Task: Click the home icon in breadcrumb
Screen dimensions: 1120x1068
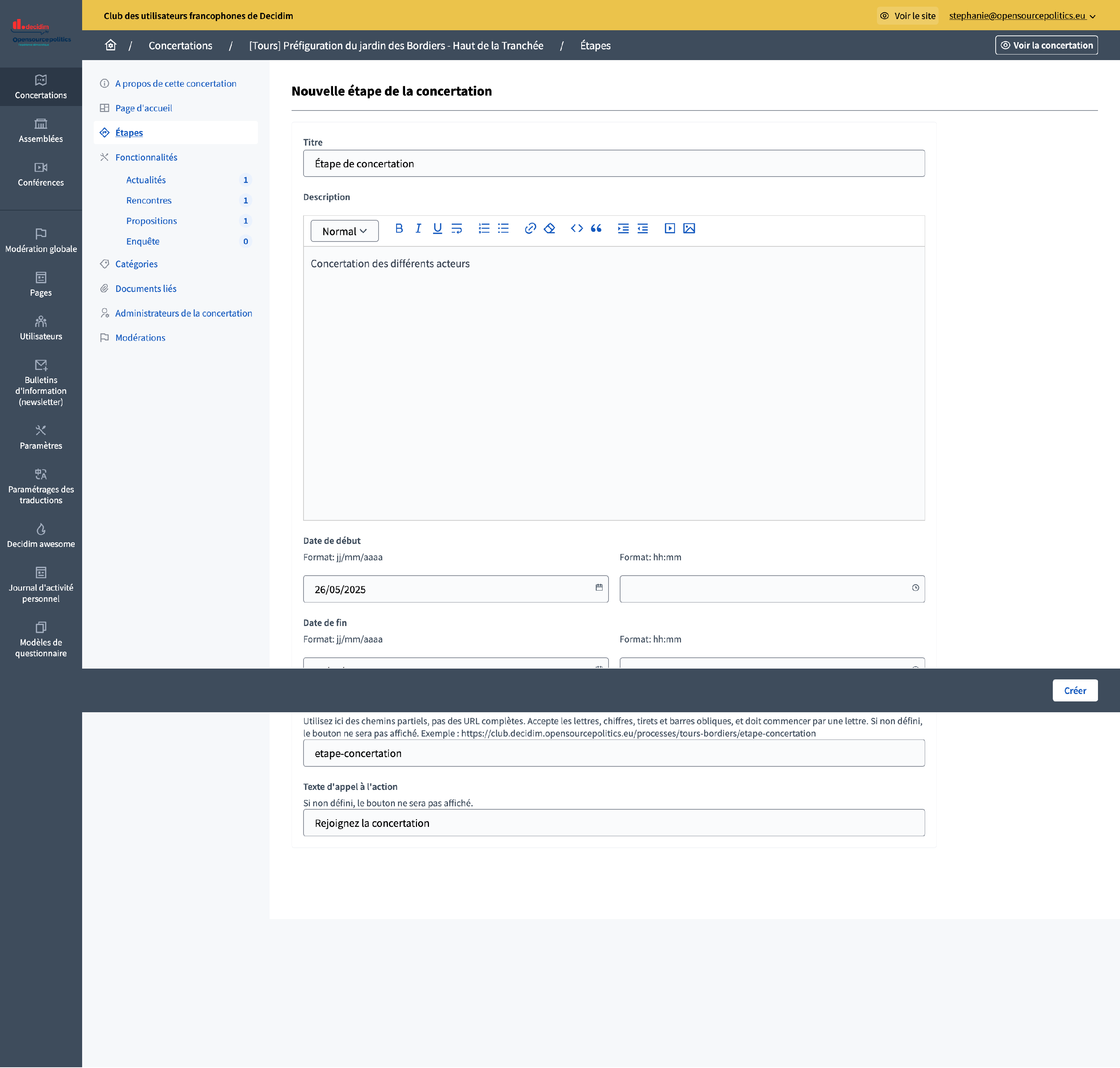Action: coord(111,45)
